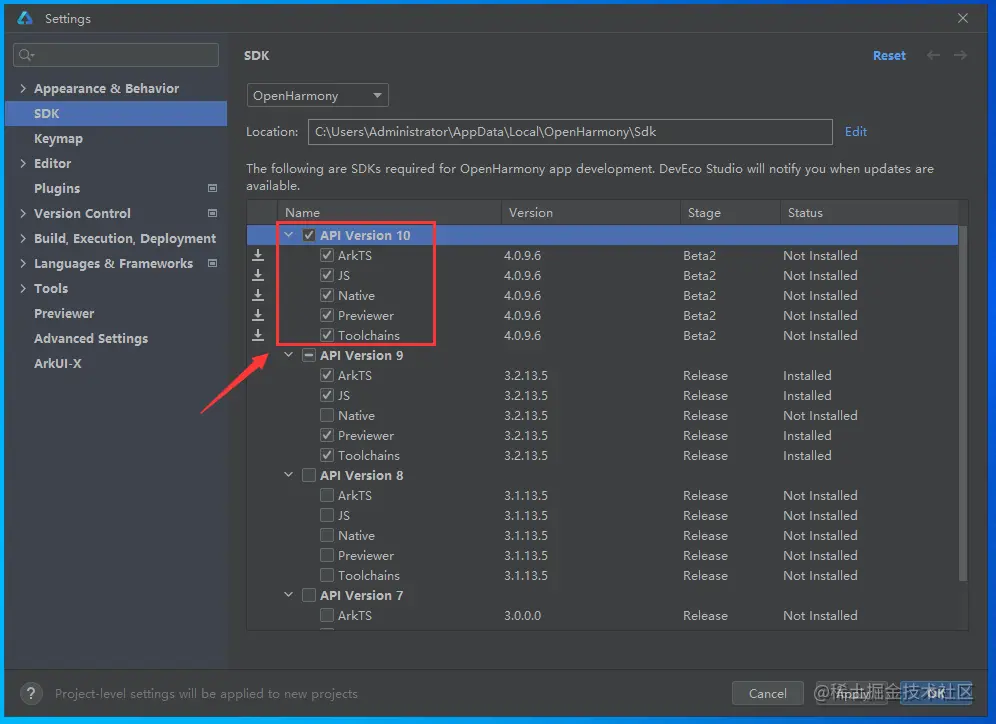Image resolution: width=996 pixels, height=724 pixels.
Task: Uncheck Toolchains 3.2.13.5 under API Version 9
Action: point(326,455)
